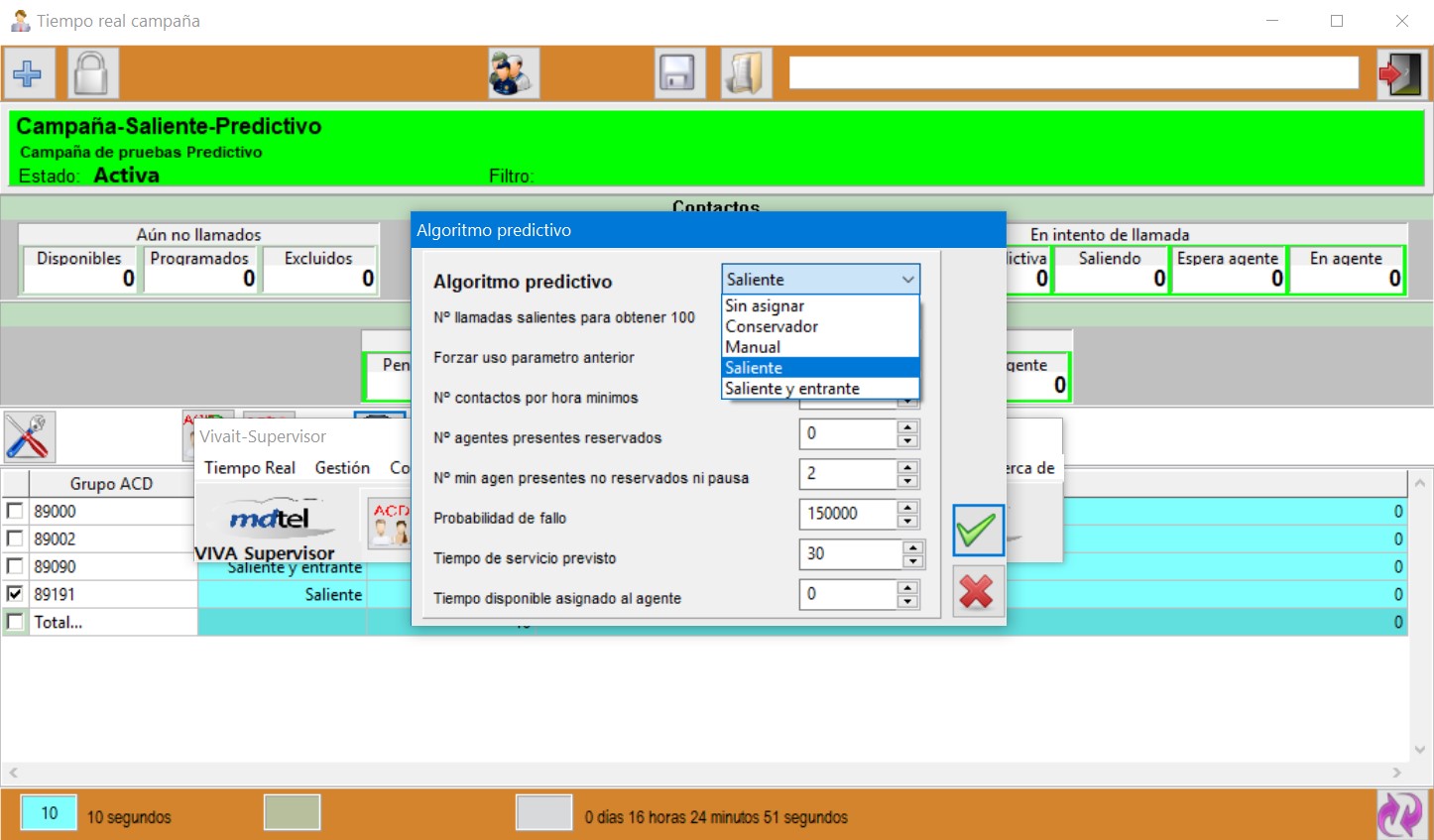Decrease Tiempo de servicio previsto spinner
The height and width of the screenshot is (840, 1434).
pos(913,561)
